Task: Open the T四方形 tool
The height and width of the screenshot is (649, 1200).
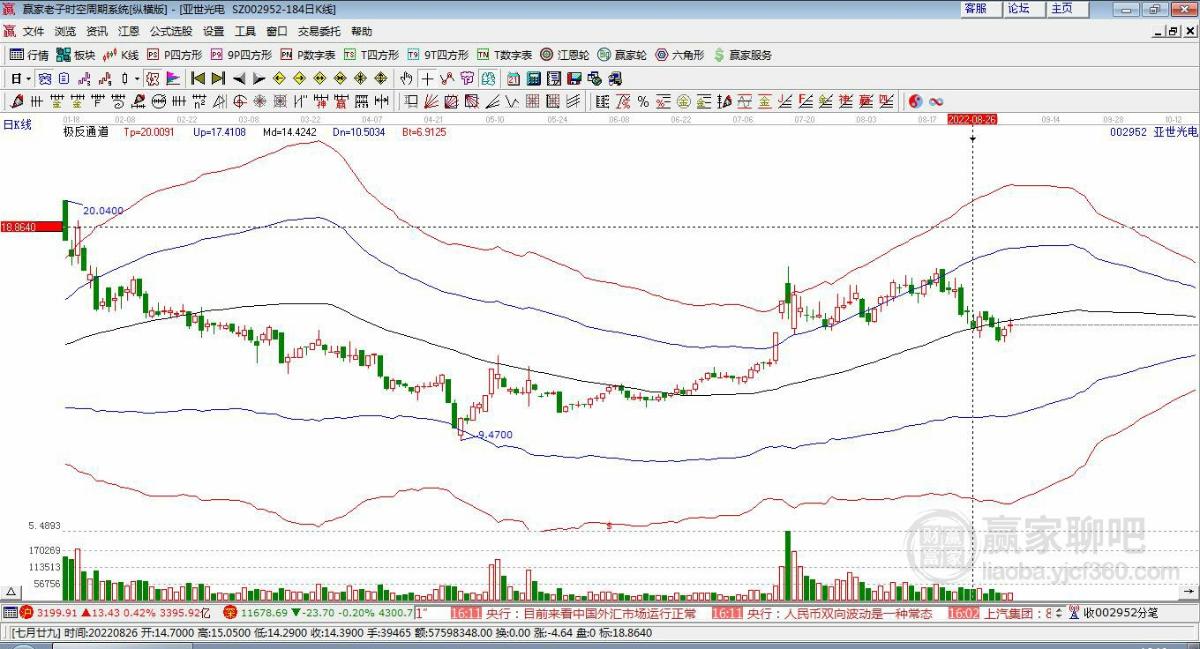Action: tap(371, 54)
